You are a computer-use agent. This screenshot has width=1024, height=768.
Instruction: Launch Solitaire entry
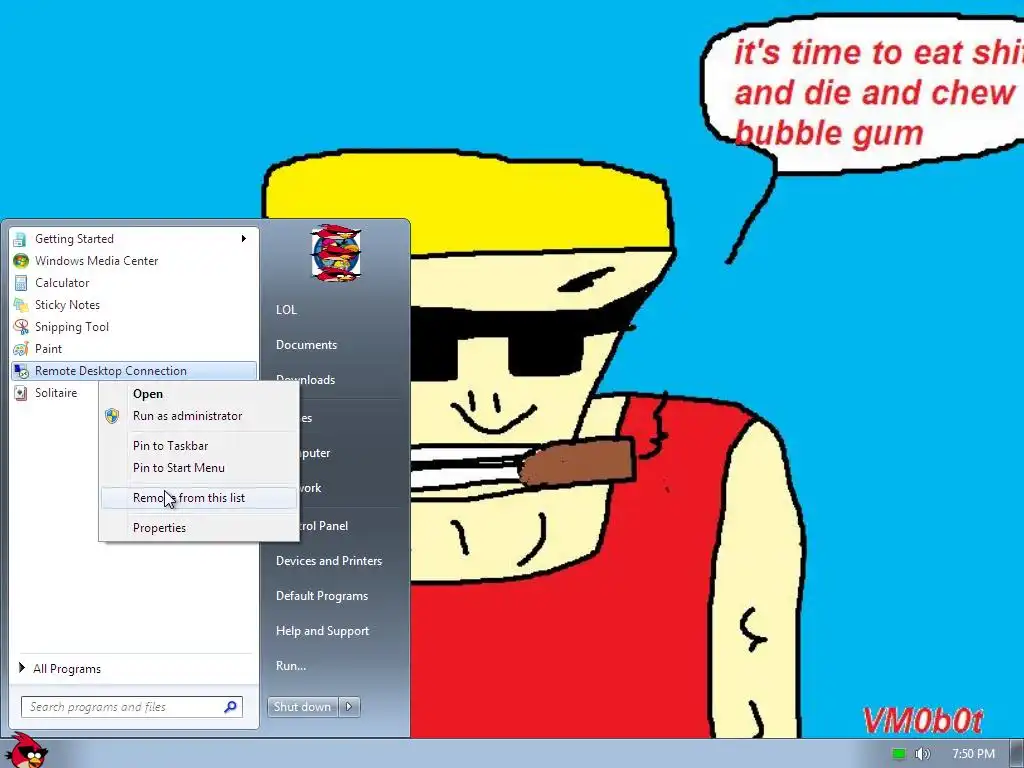[x=56, y=393]
